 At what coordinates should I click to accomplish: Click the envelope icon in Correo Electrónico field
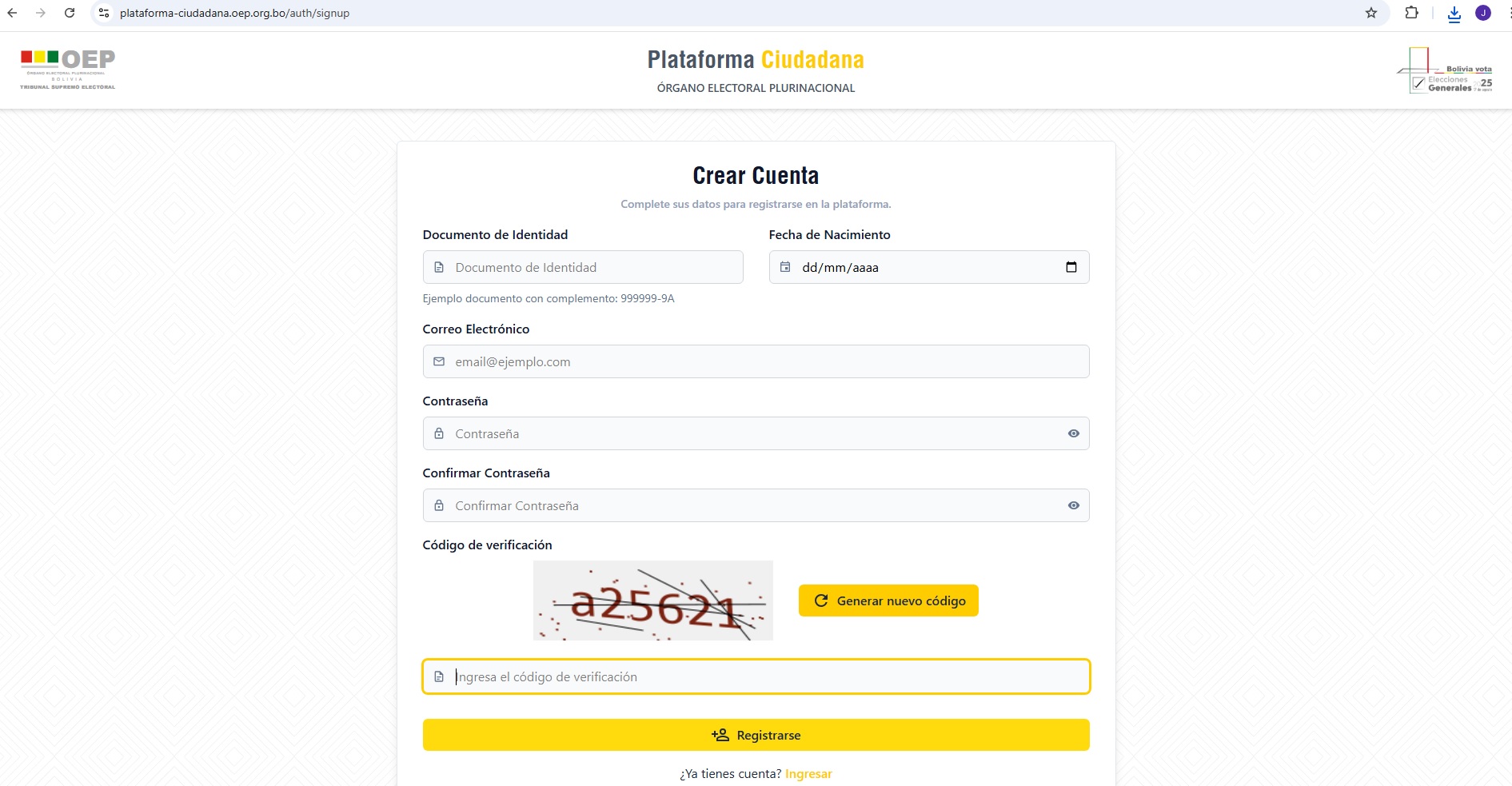coord(439,361)
